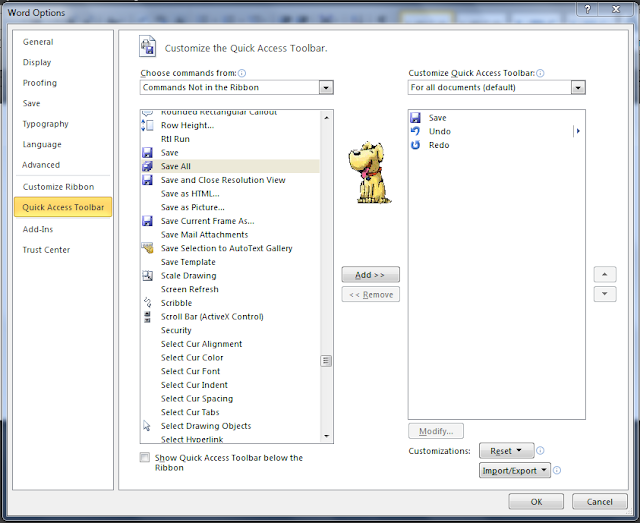Click the commands list scroll down arrow
This screenshot has width=640, height=523.
coord(326,436)
